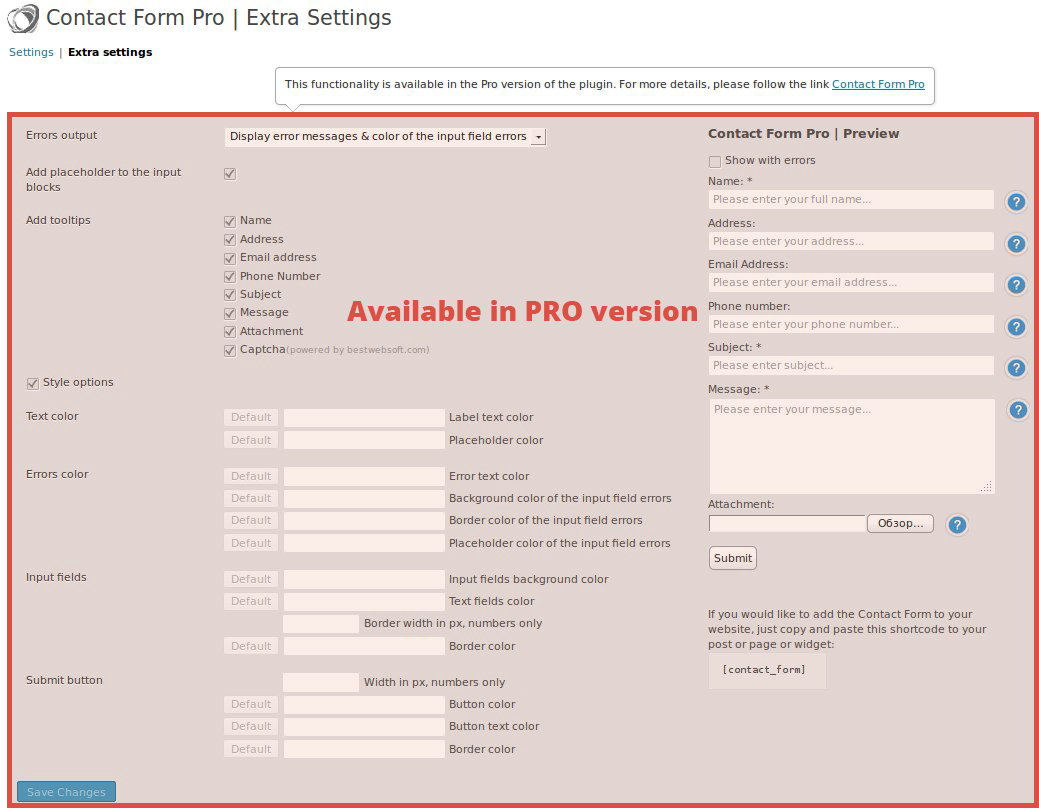This screenshot has width=1039, height=808.
Task: Click the Name field in preview
Action: coord(851,200)
